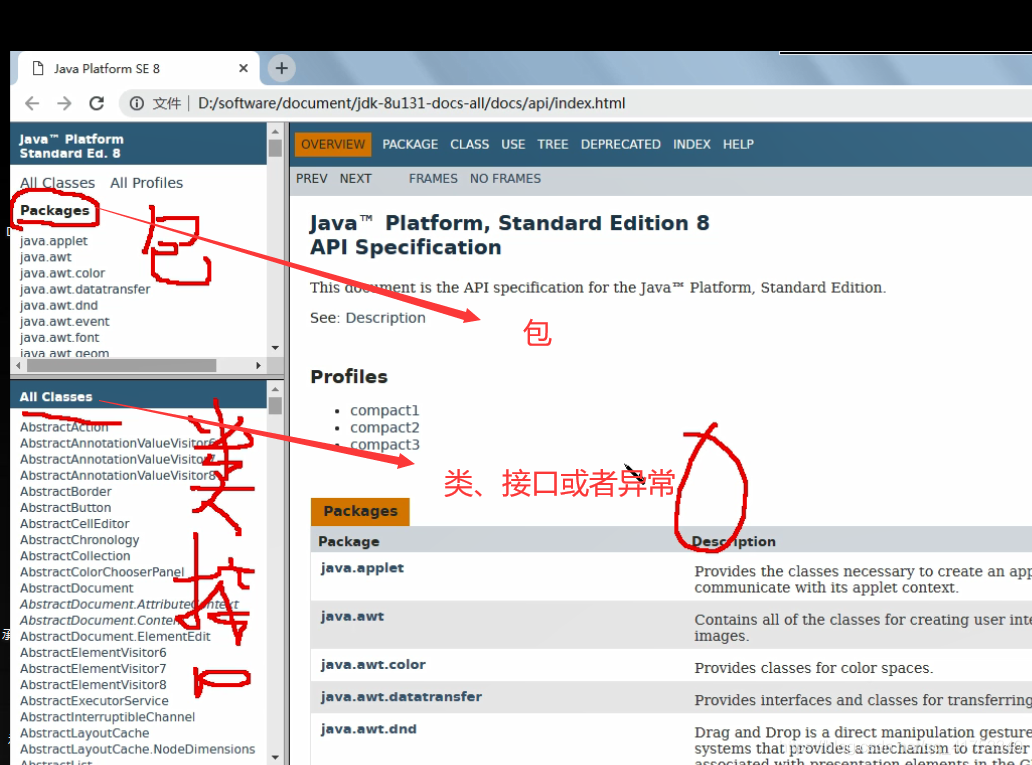Open java.awt.datatransfer in the Packages table
This screenshot has width=1032, height=765.
[x=401, y=697]
